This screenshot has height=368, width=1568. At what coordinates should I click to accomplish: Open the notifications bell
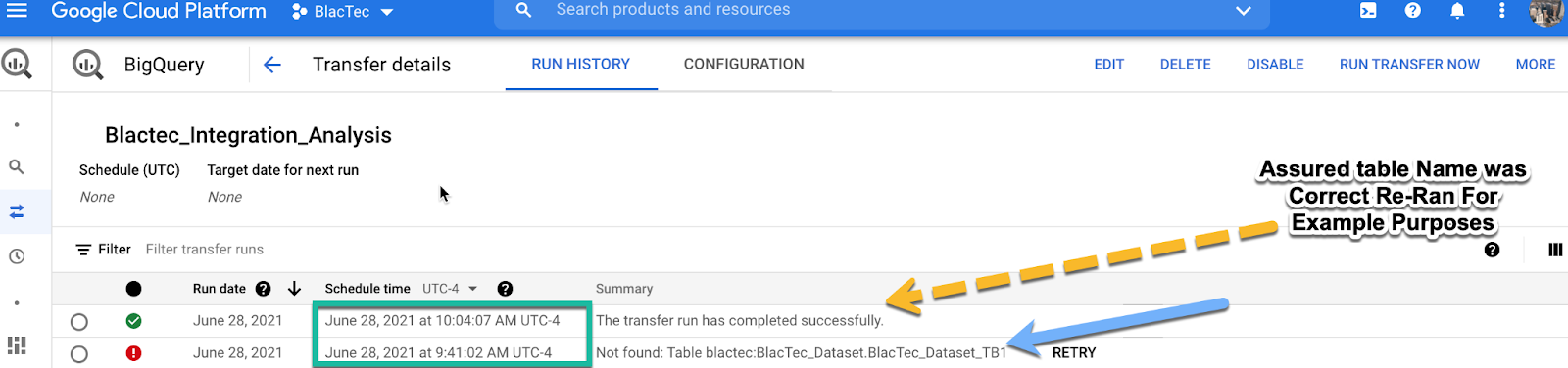pos(1457,10)
